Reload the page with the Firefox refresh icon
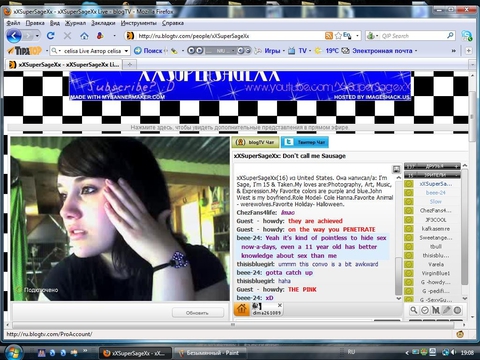The height and width of the screenshot is (360, 480). (51, 36)
